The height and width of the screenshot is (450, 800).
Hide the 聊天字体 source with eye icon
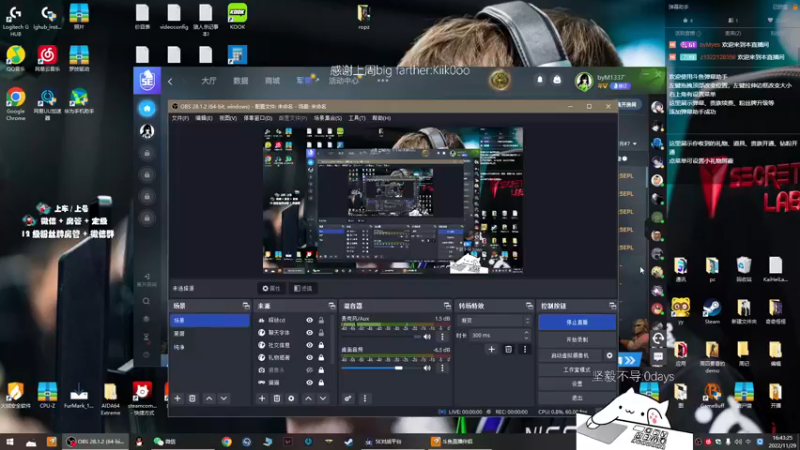pos(309,333)
